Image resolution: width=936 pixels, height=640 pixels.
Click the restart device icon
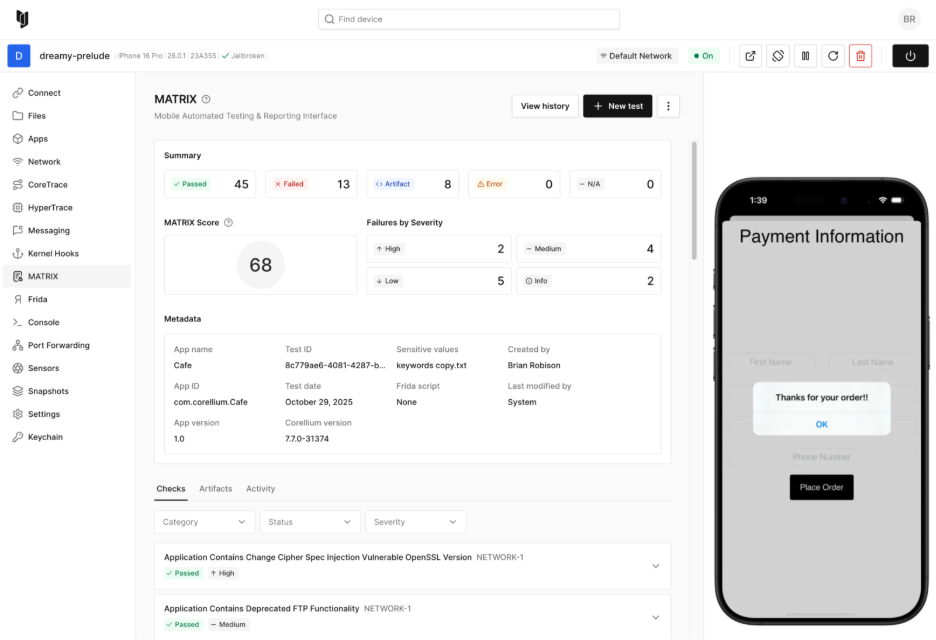[x=832, y=56]
